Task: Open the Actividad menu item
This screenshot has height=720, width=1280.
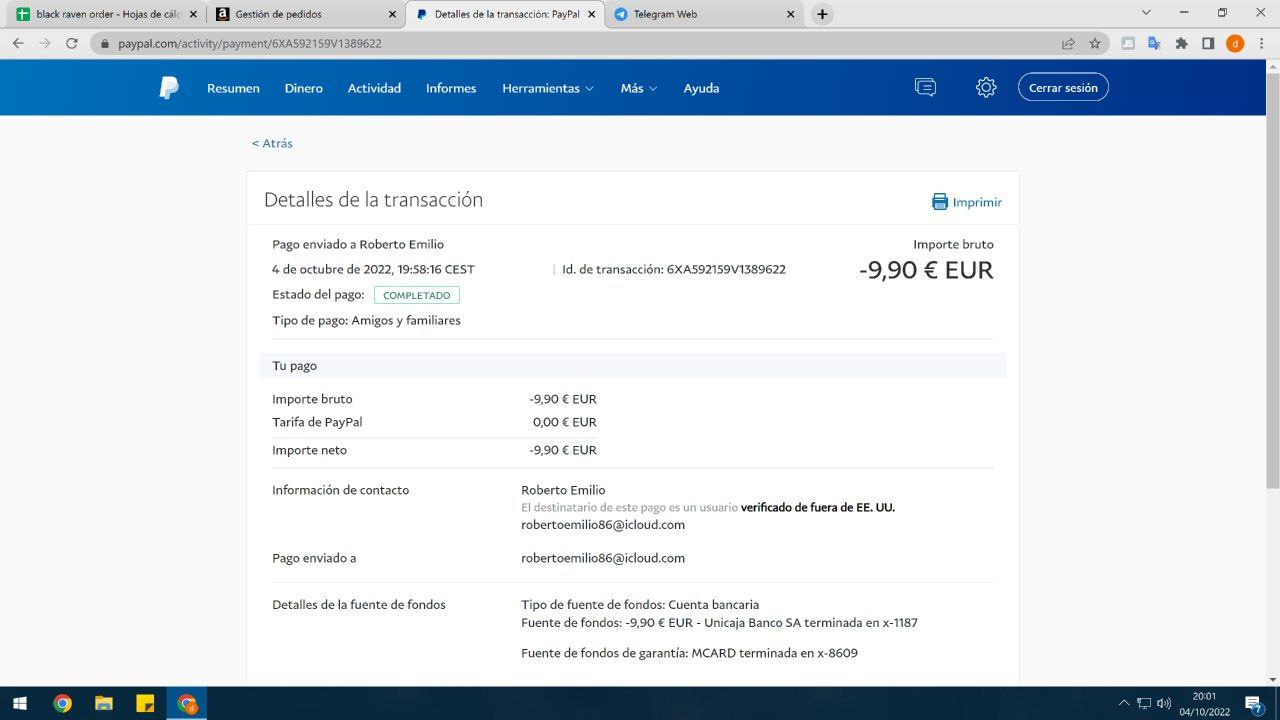Action: coord(374,88)
